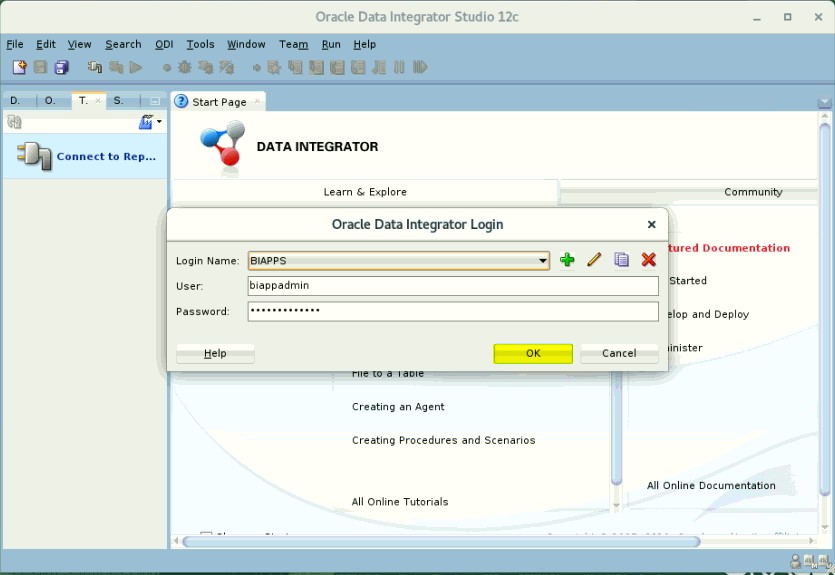
Task: Click OK in the login dialog
Action: point(533,354)
